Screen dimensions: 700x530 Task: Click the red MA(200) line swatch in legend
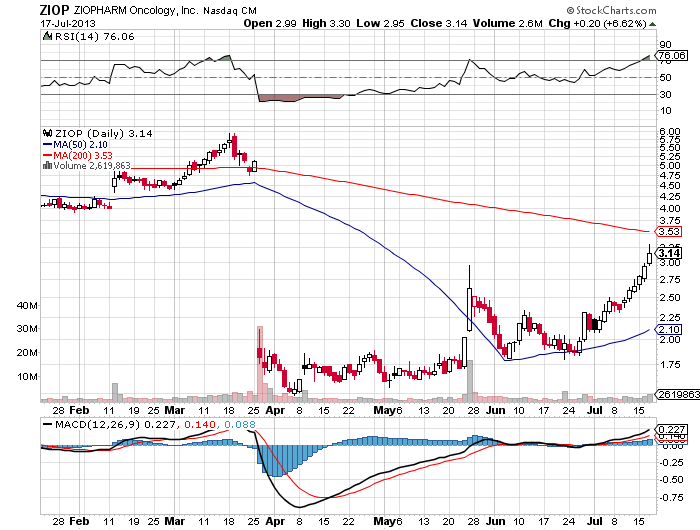click(48, 155)
